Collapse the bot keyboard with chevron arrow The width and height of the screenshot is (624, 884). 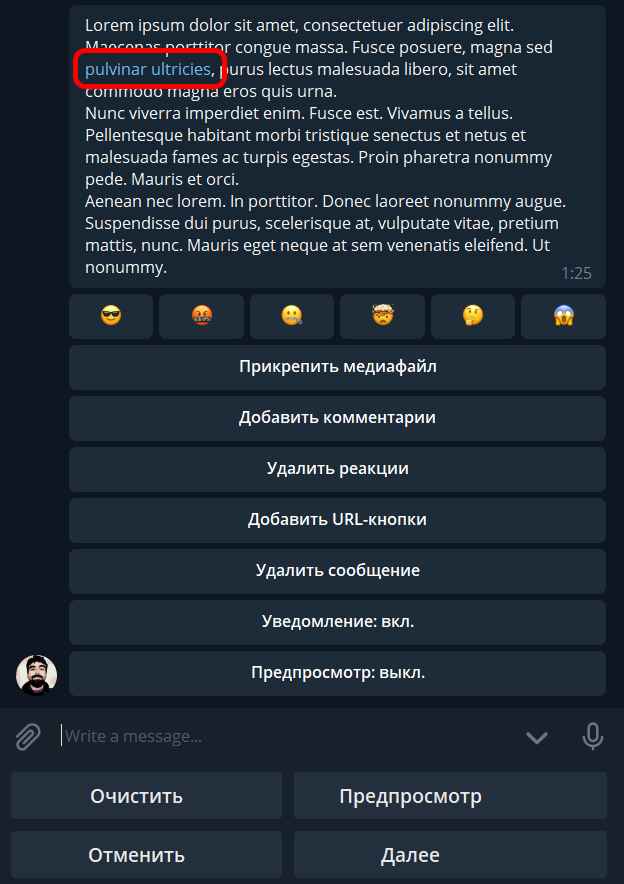click(537, 737)
